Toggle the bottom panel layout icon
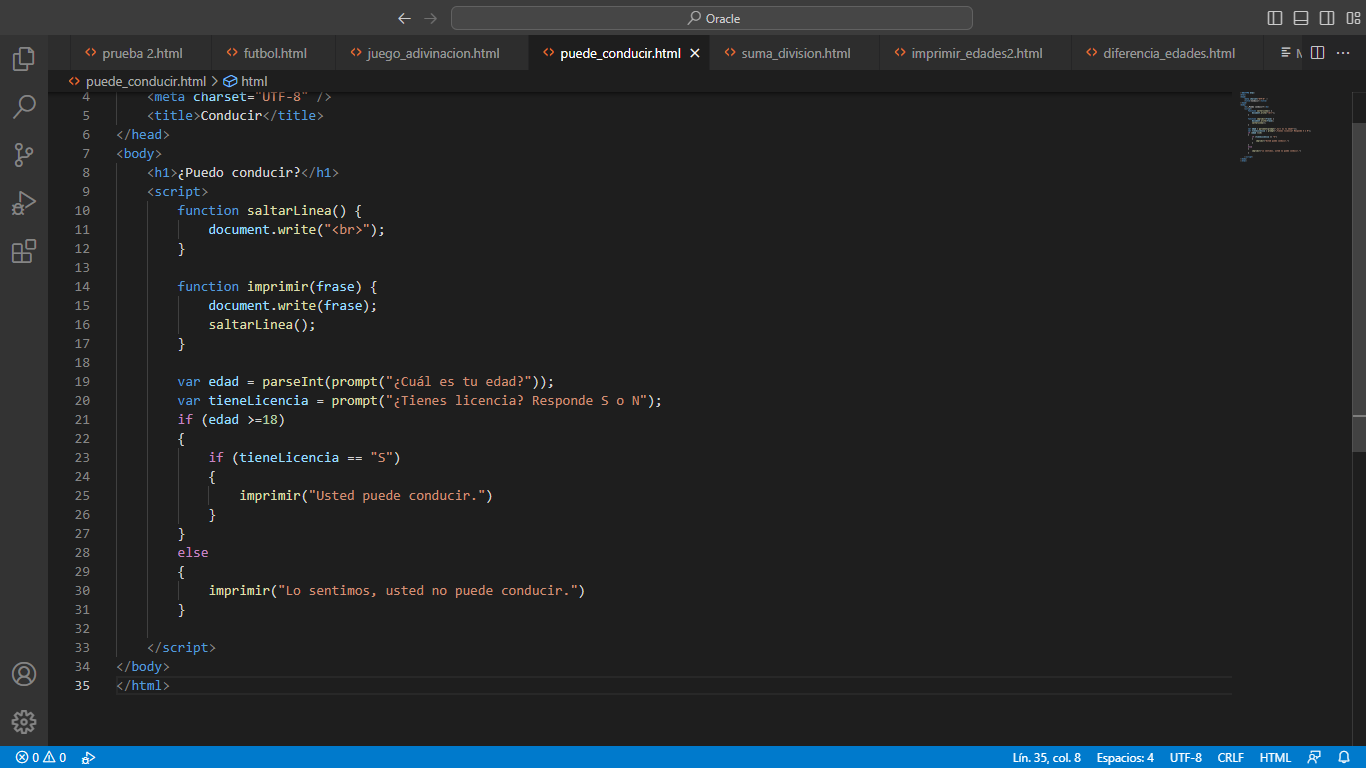 (1301, 18)
